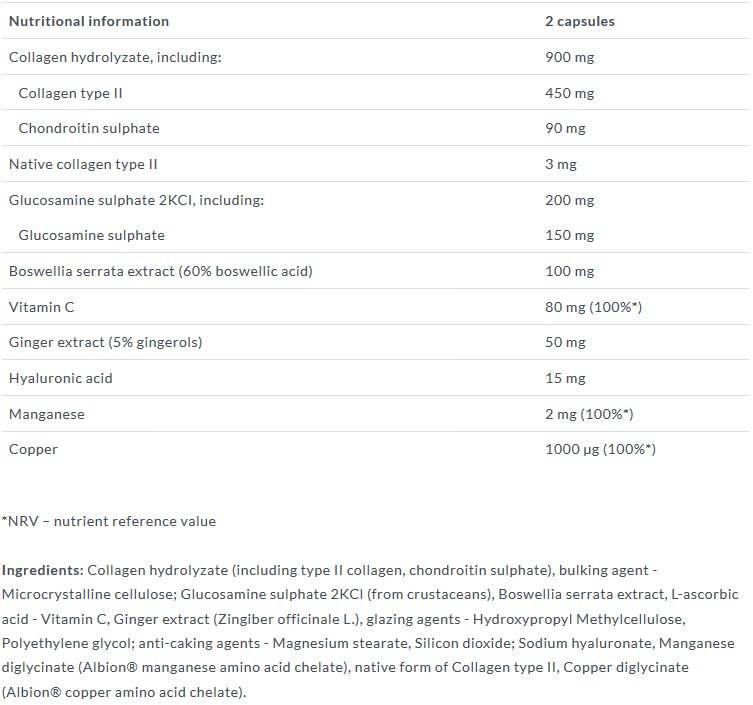Click the Boswellia serrata extract row label
This screenshot has width=753, height=705.
pyautogui.click(x=168, y=271)
